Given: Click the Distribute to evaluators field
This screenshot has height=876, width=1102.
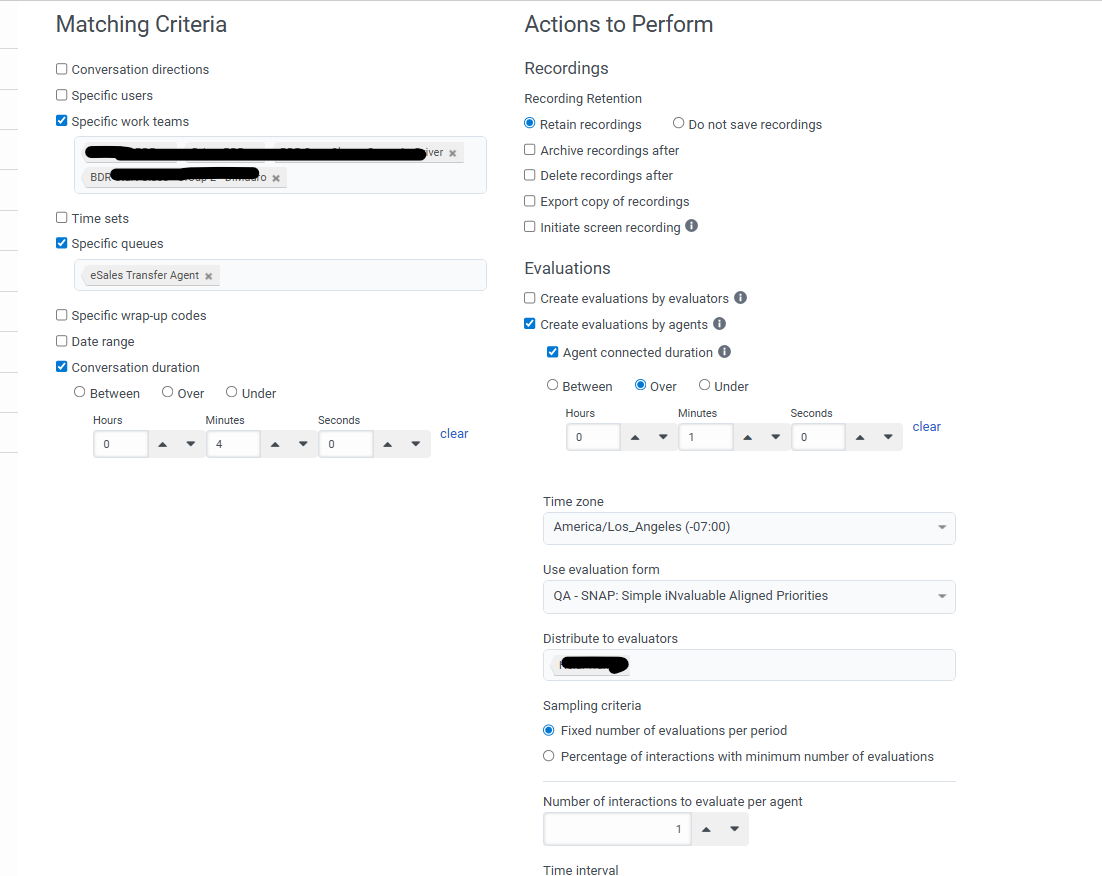Looking at the screenshot, I should point(780,665).
